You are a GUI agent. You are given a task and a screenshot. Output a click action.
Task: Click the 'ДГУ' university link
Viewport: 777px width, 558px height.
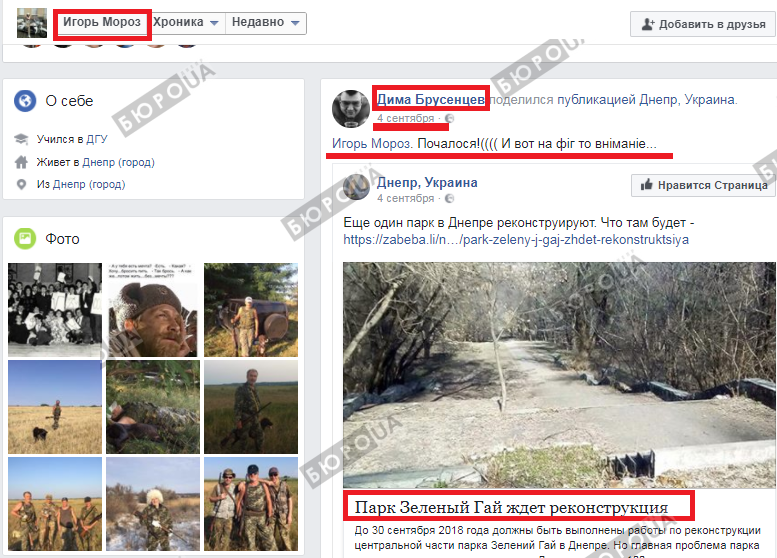pyautogui.click(x=97, y=140)
